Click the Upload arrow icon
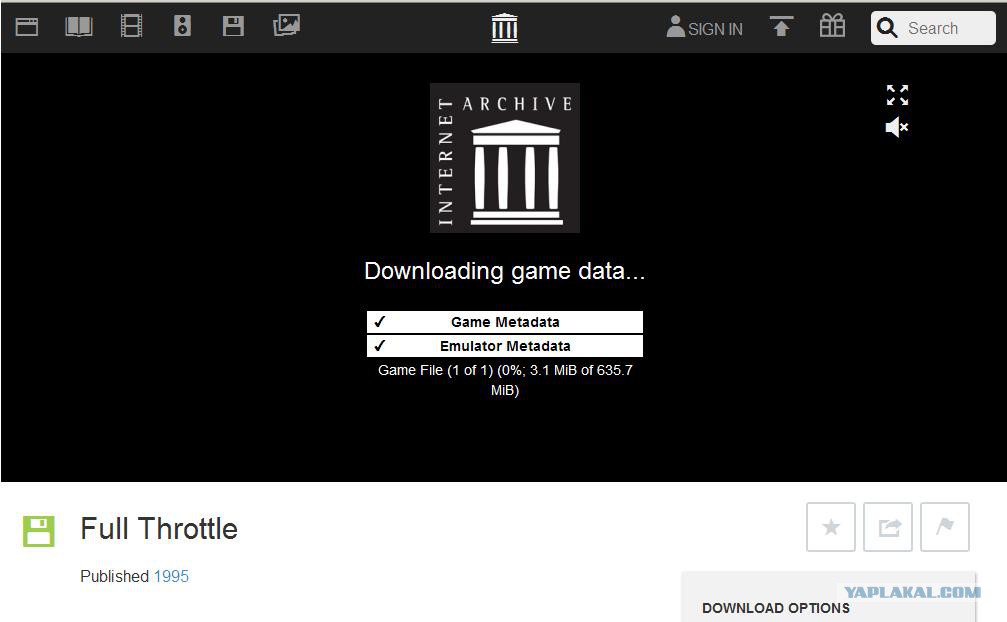This screenshot has width=1007, height=622. point(782,26)
